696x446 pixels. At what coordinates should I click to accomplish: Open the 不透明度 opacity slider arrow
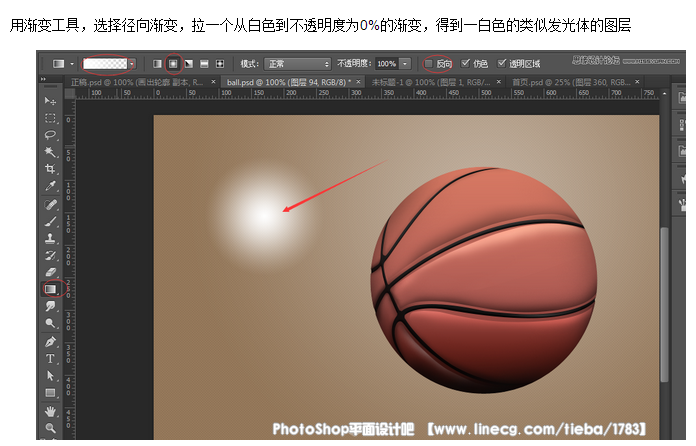coord(405,64)
